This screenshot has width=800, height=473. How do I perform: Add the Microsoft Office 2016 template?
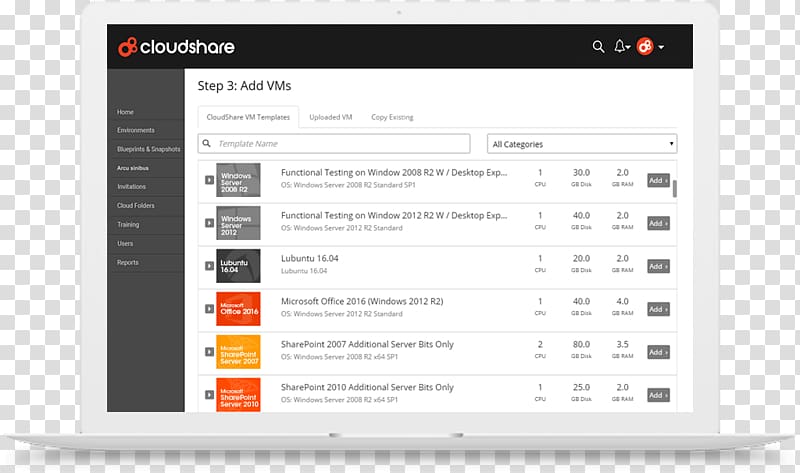coord(658,309)
